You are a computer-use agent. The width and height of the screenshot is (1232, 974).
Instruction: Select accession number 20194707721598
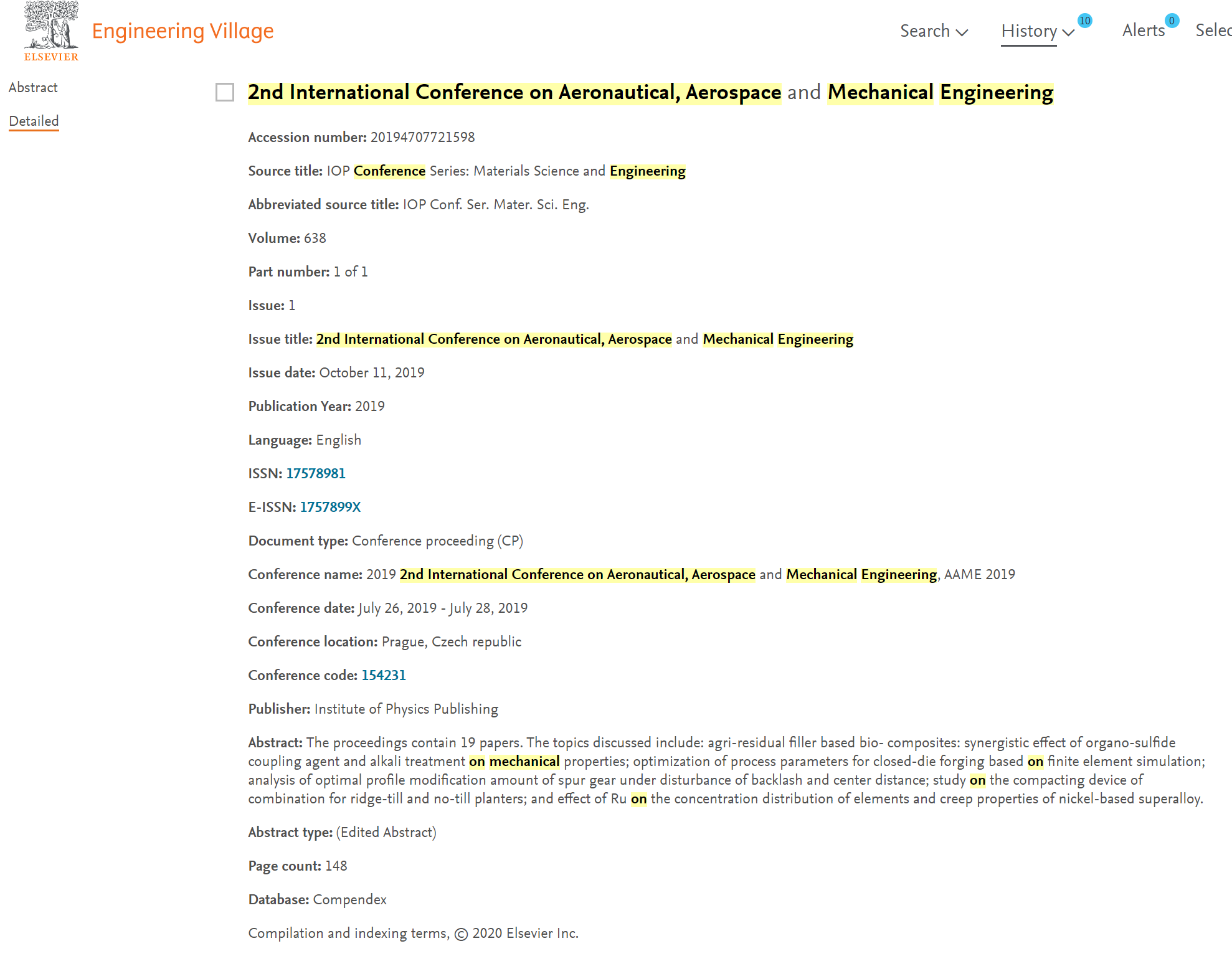pyautogui.click(x=422, y=137)
